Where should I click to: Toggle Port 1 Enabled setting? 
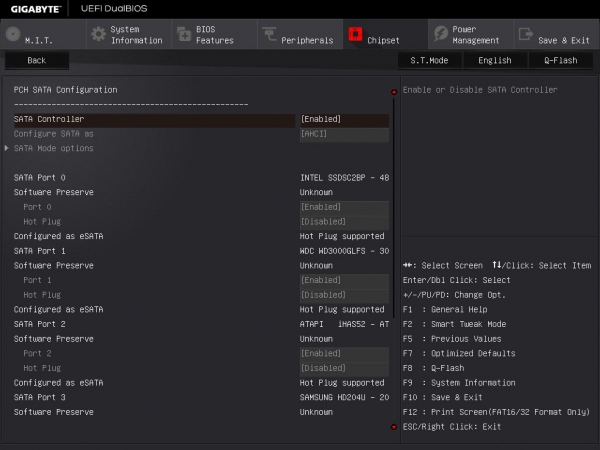click(x=344, y=280)
